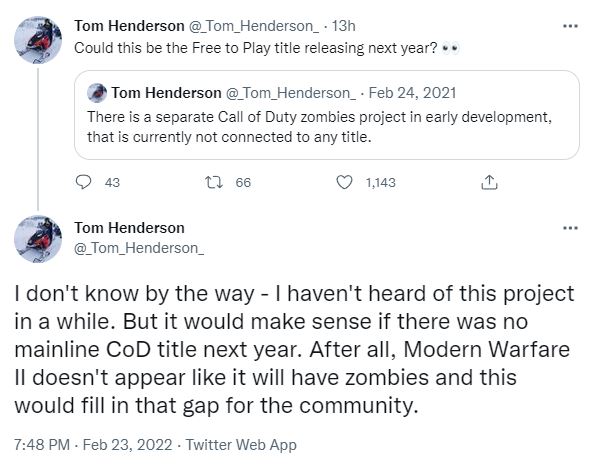Open the share icon on first tweet

coord(489,183)
